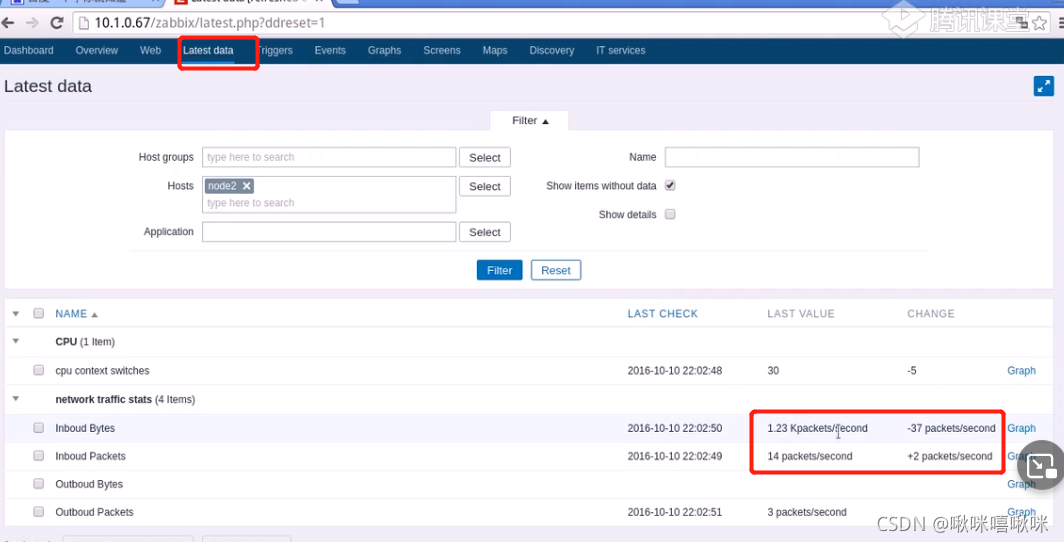Open the Graphs menu item
Viewport: 1064px width, 542px height.
pos(384,50)
